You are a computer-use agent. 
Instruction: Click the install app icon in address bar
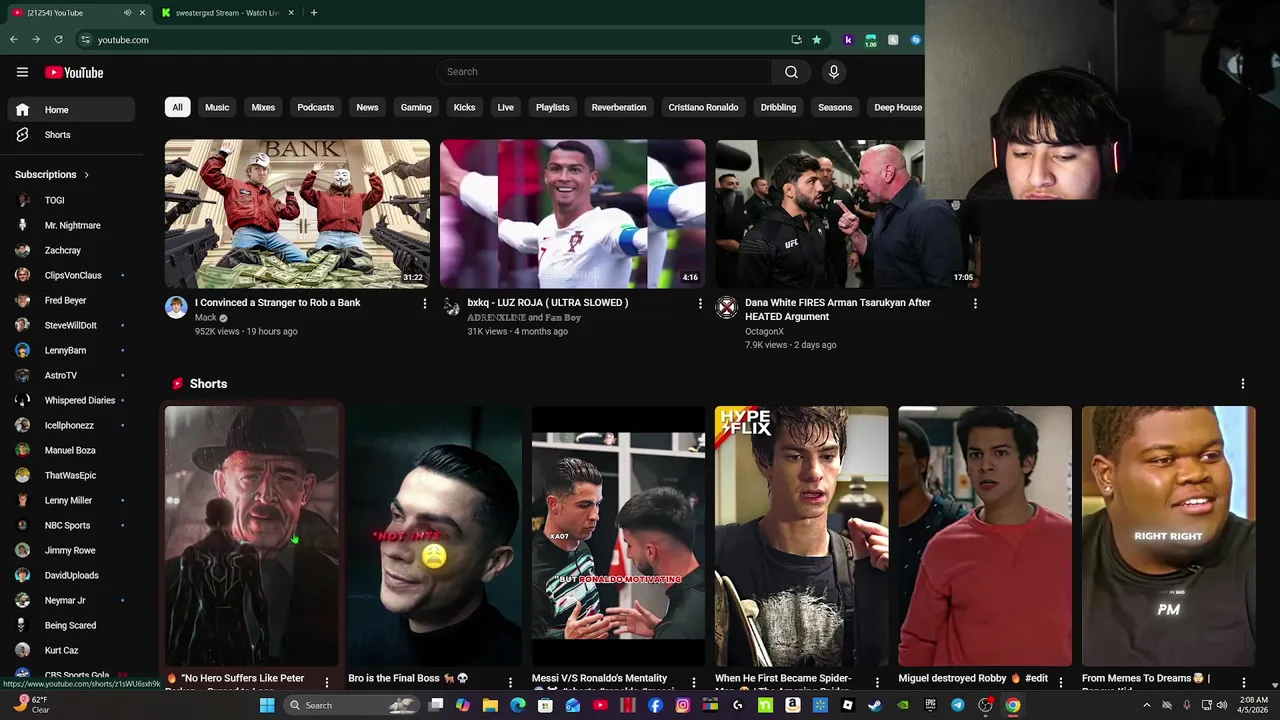796,40
